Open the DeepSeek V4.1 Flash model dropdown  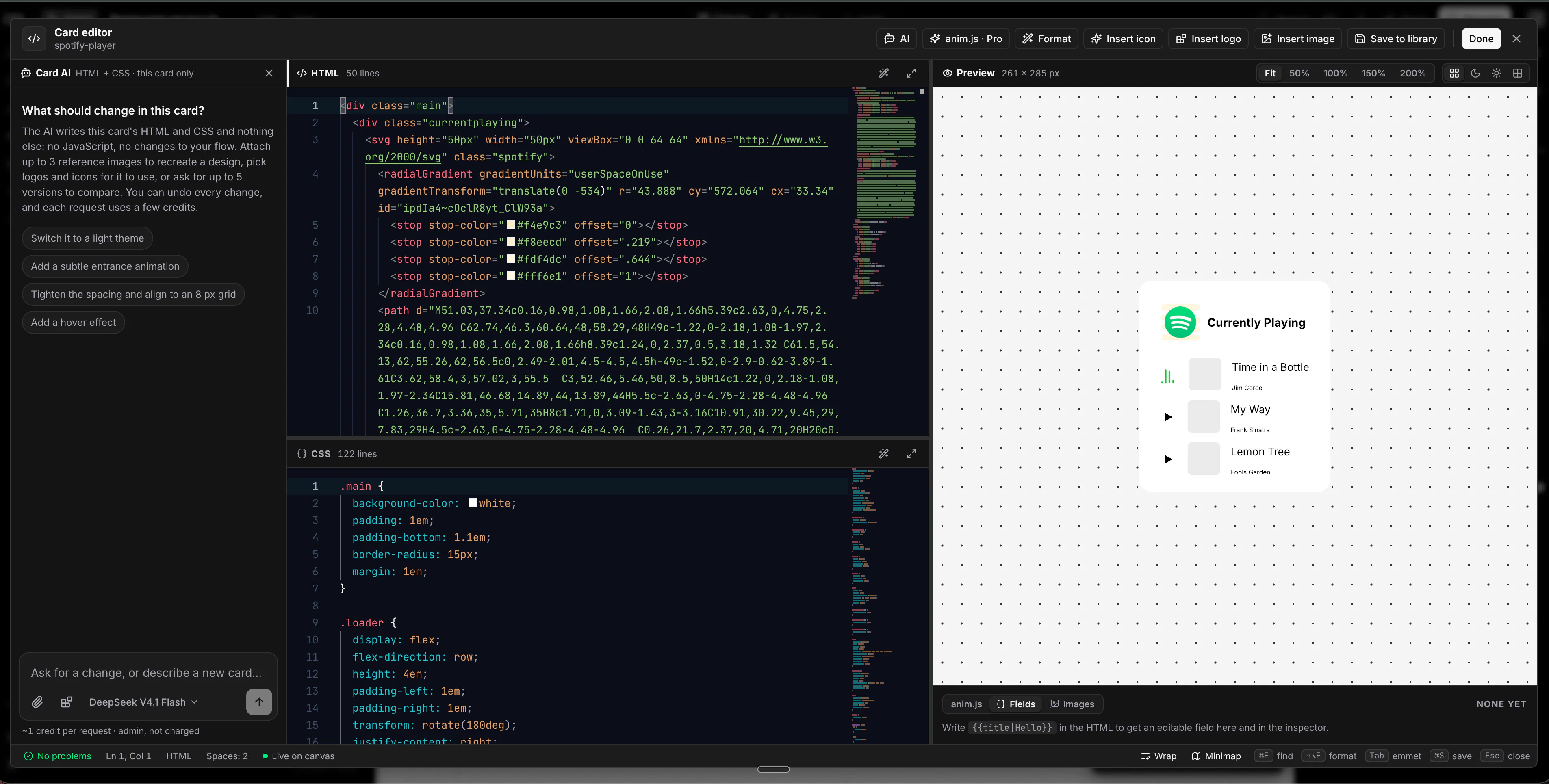click(x=143, y=702)
